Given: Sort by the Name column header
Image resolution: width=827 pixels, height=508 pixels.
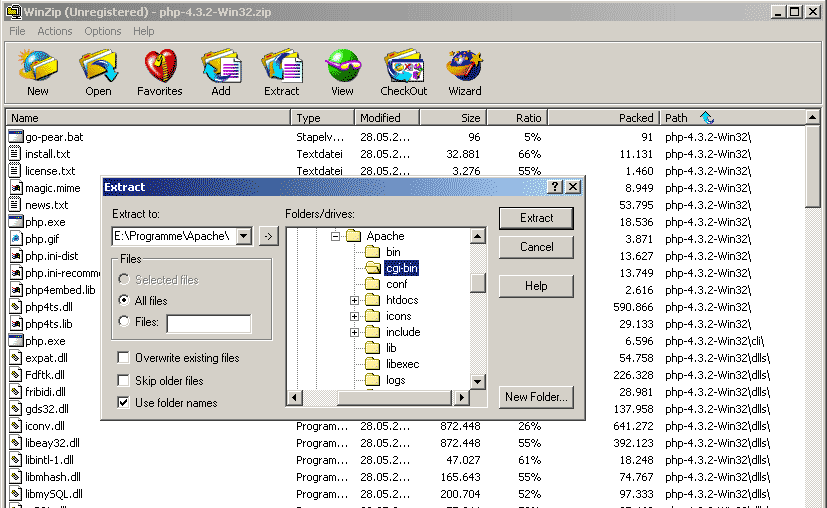Looking at the screenshot, I should [148, 118].
